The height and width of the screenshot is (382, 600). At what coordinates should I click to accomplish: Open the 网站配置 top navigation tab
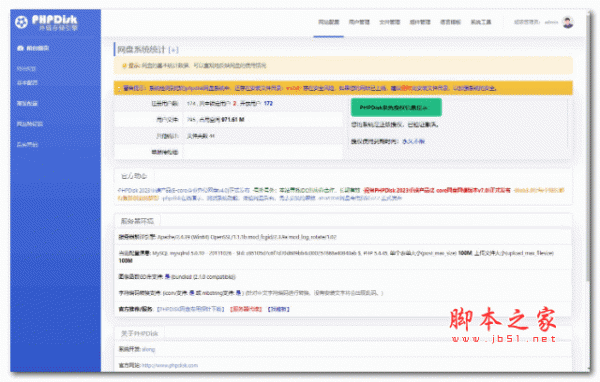(329, 22)
